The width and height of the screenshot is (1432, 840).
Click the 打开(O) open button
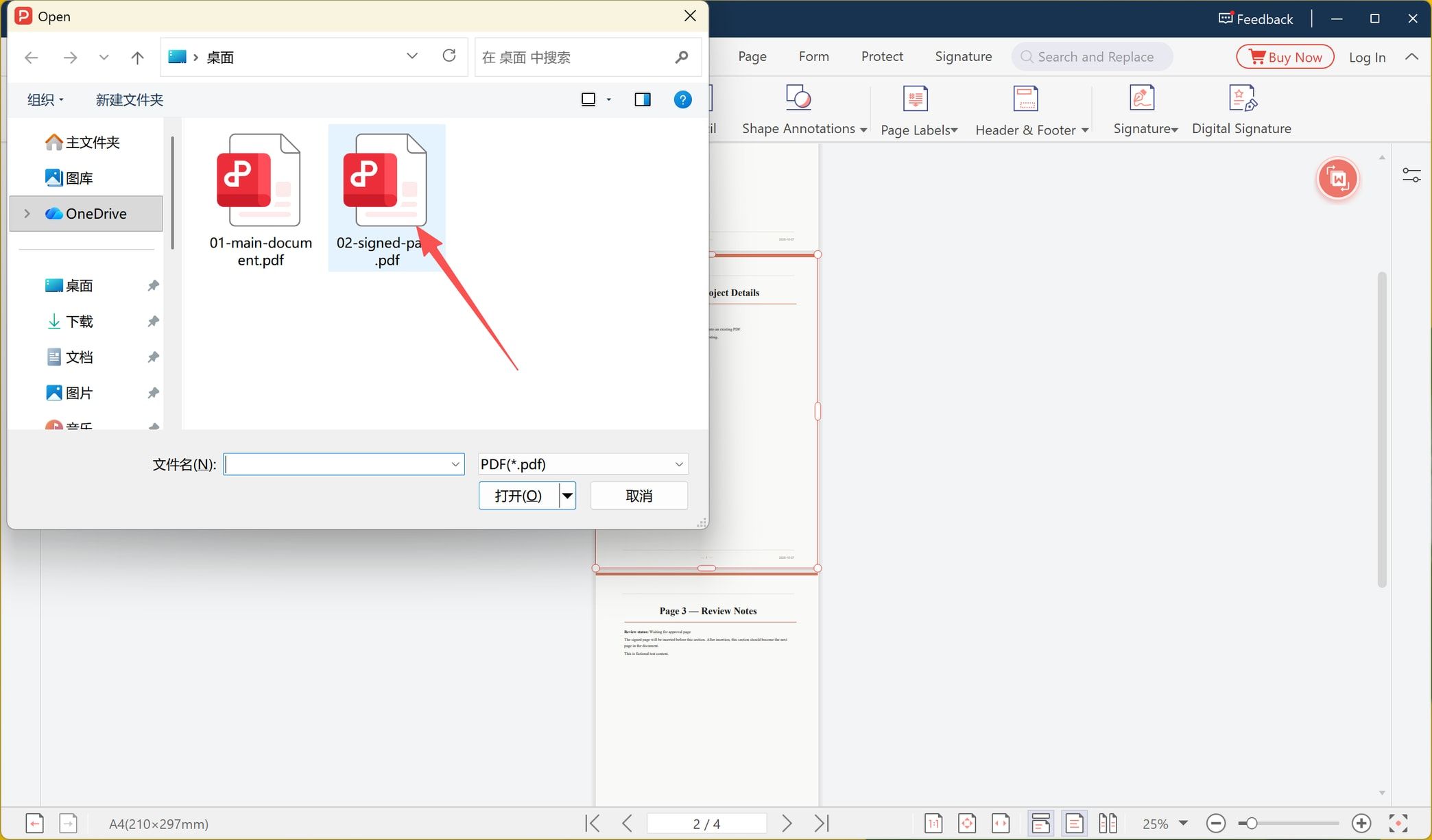point(519,496)
